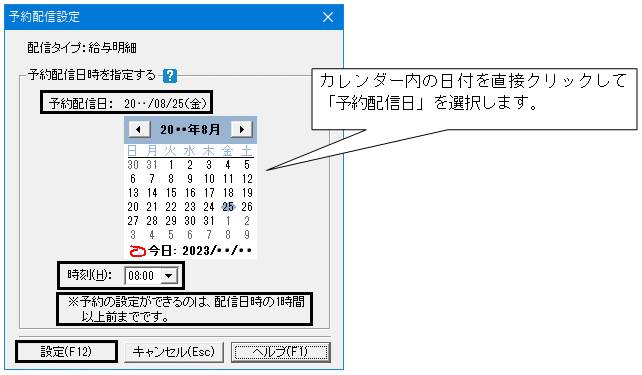Open the 時刻 time dropdown arrow
The height and width of the screenshot is (375, 642).
(x=168, y=276)
